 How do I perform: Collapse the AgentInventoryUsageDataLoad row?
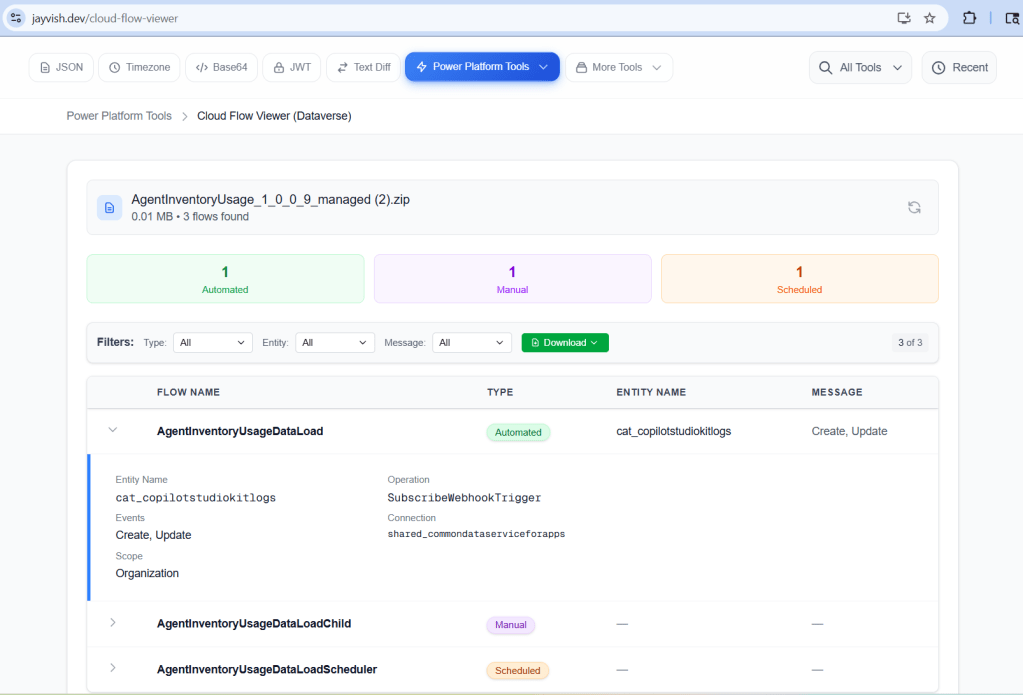click(113, 430)
